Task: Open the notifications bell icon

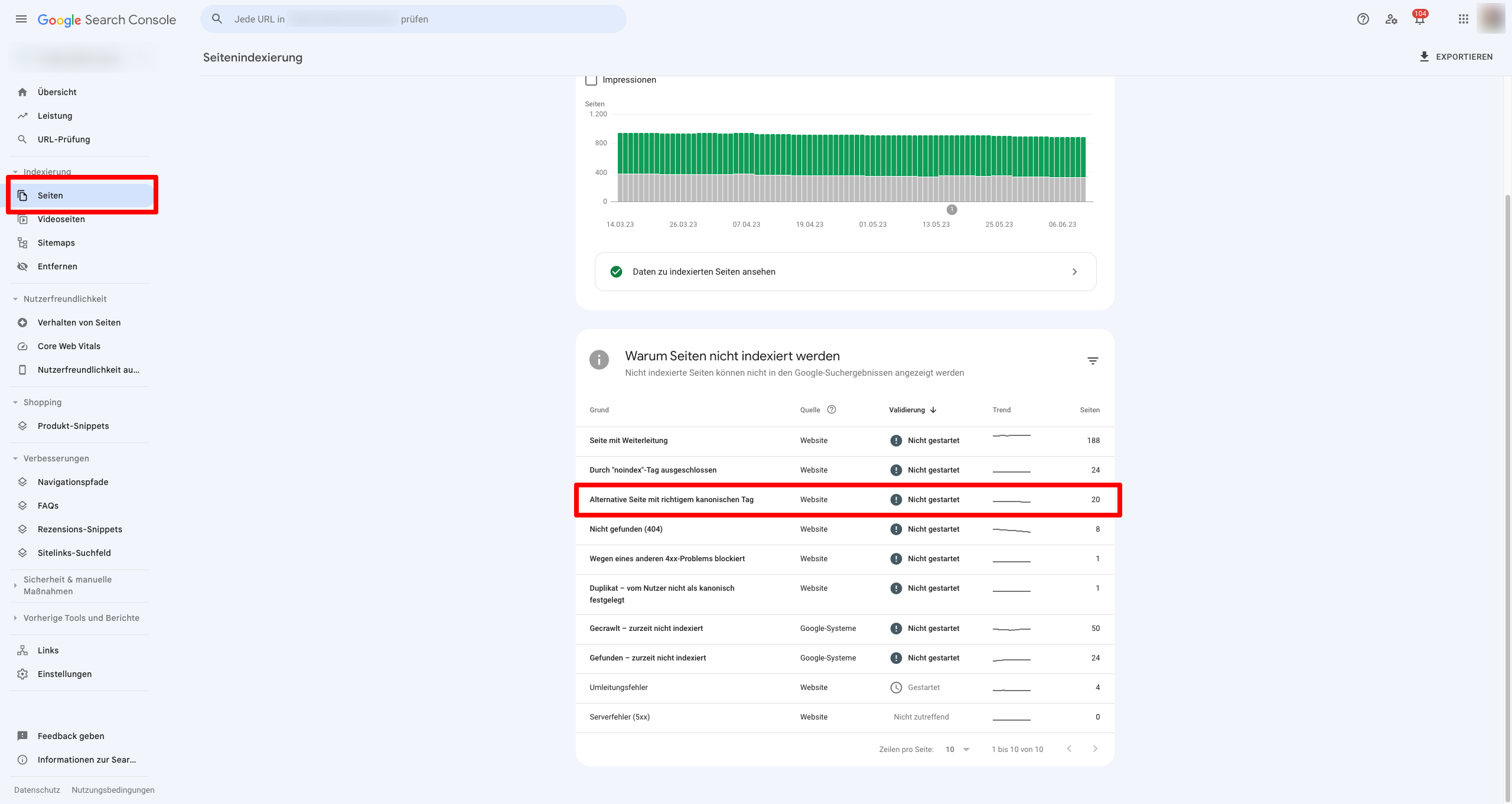Action: pos(1419,19)
